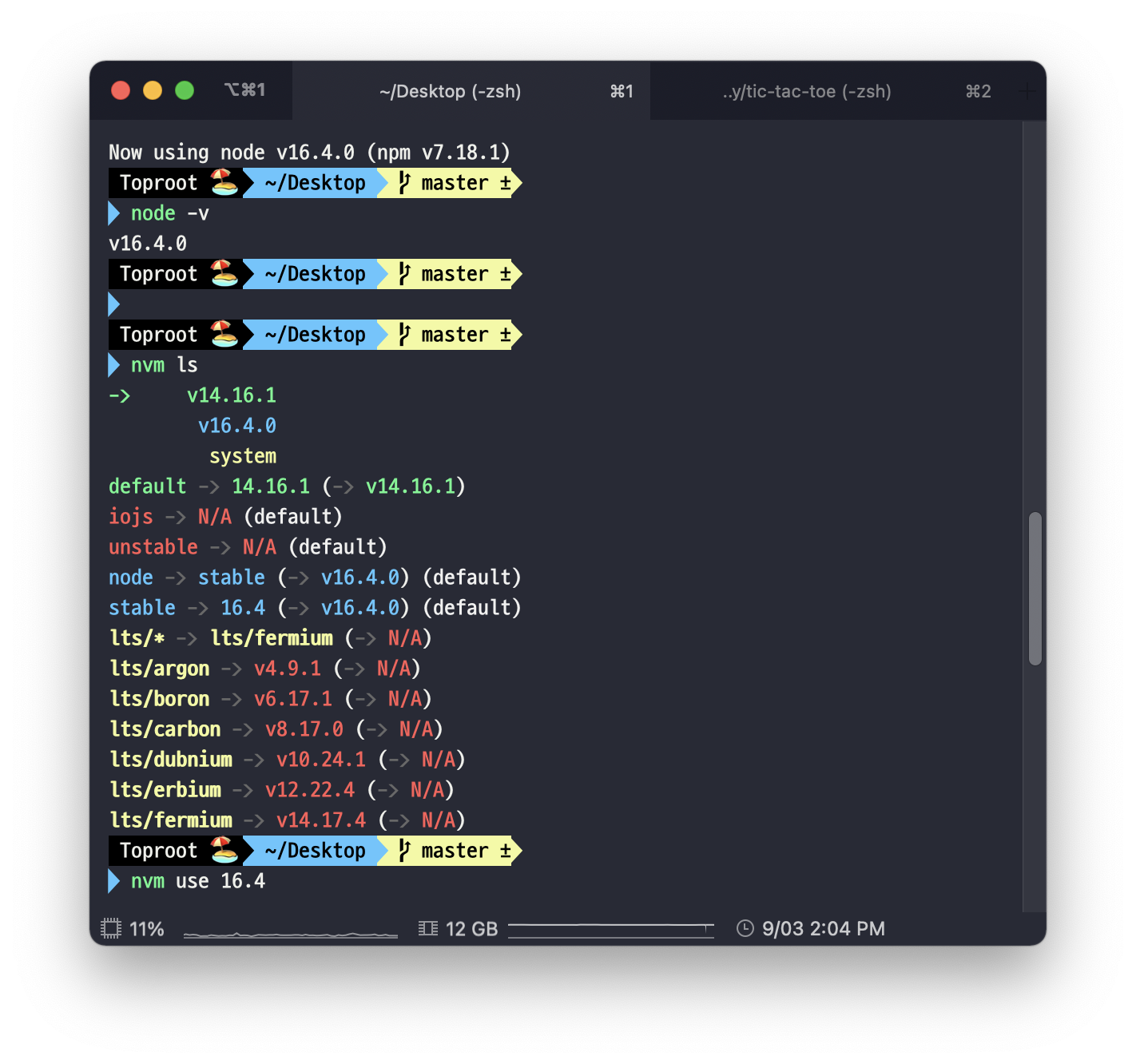Click the memory chip icon showing 12 GB
This screenshot has width=1136, height=1064.
point(428,928)
